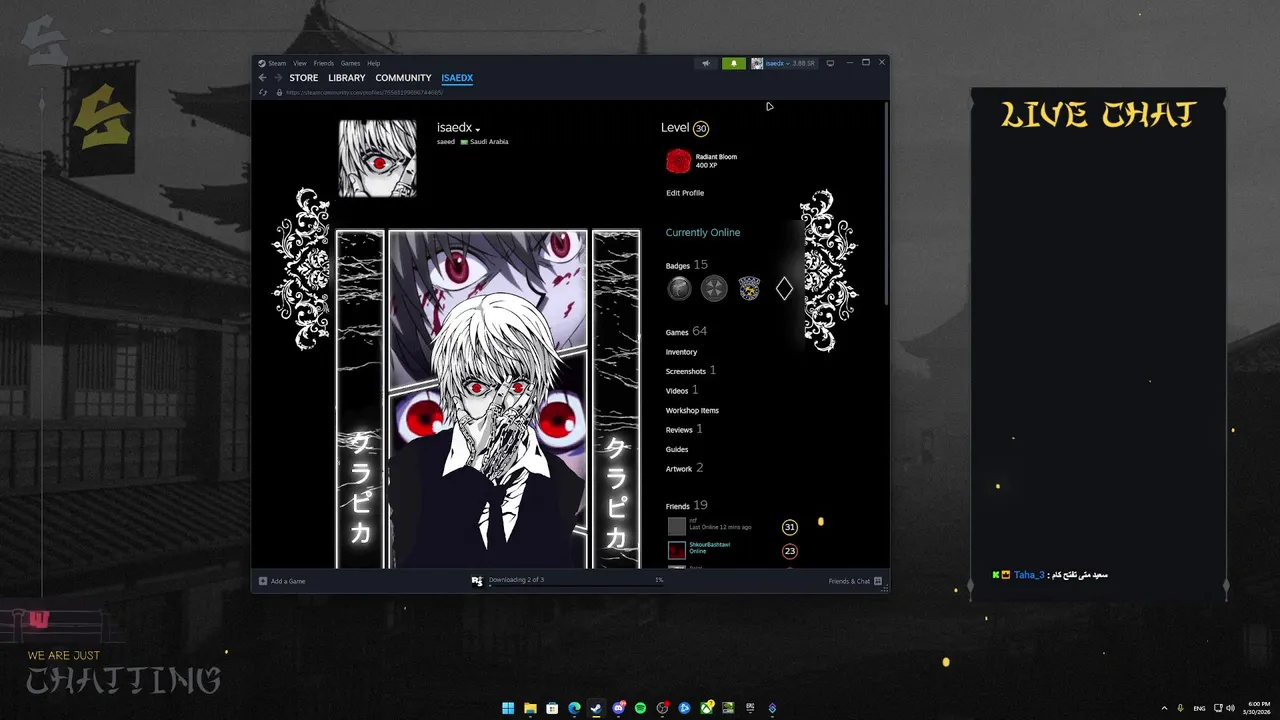The height and width of the screenshot is (720, 1280).
Task: Open Spotify from the taskbar
Action: (x=640, y=708)
